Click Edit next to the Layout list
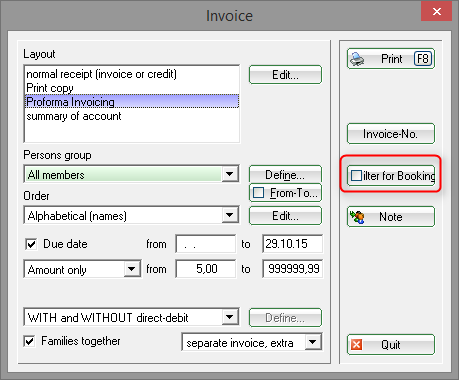This screenshot has height=380, width=459. coord(285,75)
